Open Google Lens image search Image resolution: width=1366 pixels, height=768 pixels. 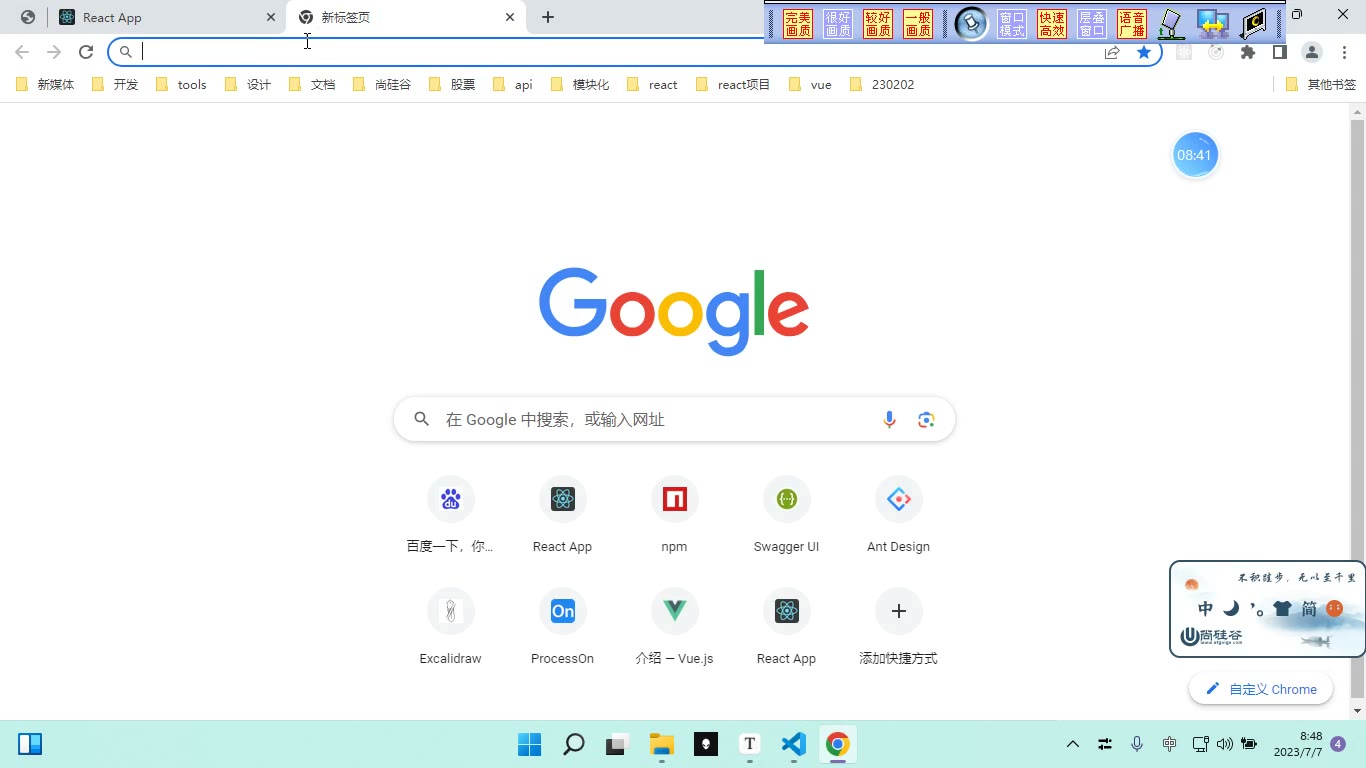pyautogui.click(x=926, y=420)
